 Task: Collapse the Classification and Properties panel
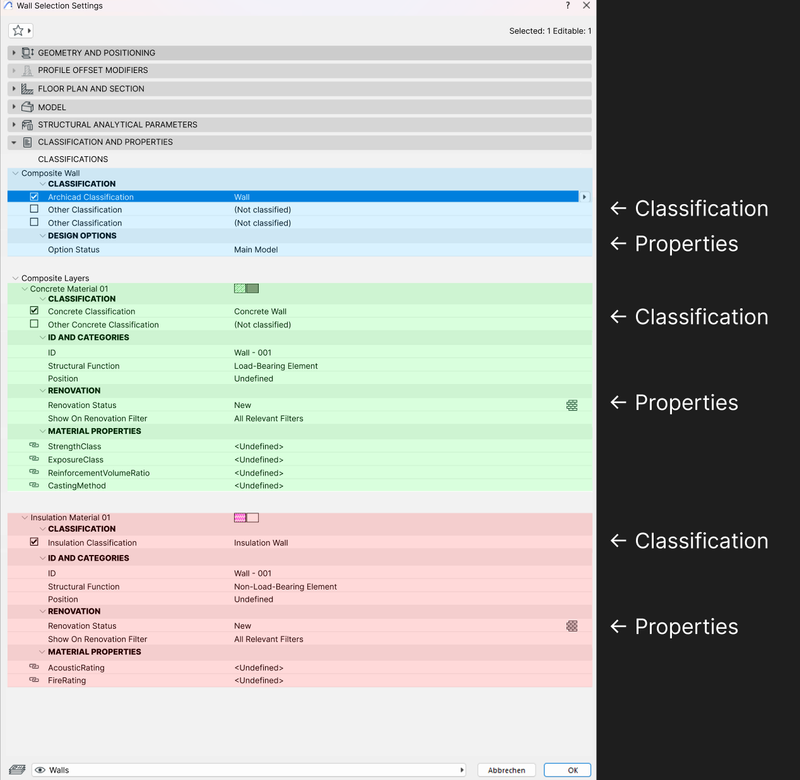coord(14,143)
